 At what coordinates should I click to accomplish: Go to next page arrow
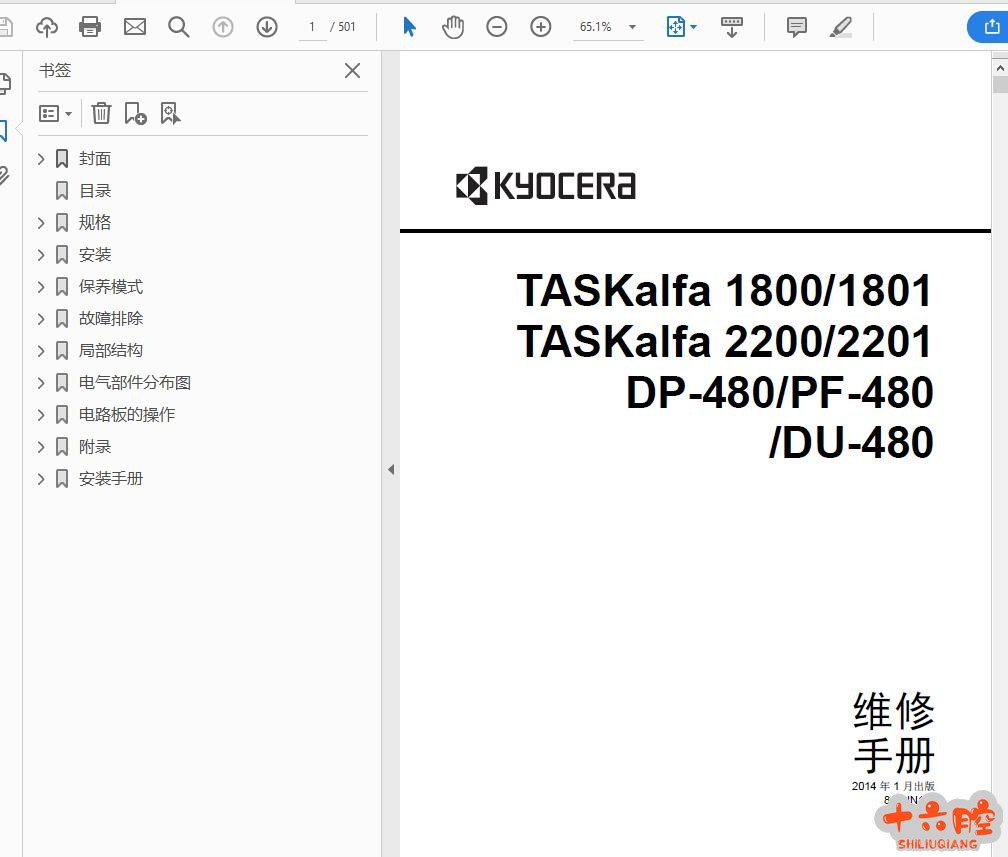click(x=267, y=27)
